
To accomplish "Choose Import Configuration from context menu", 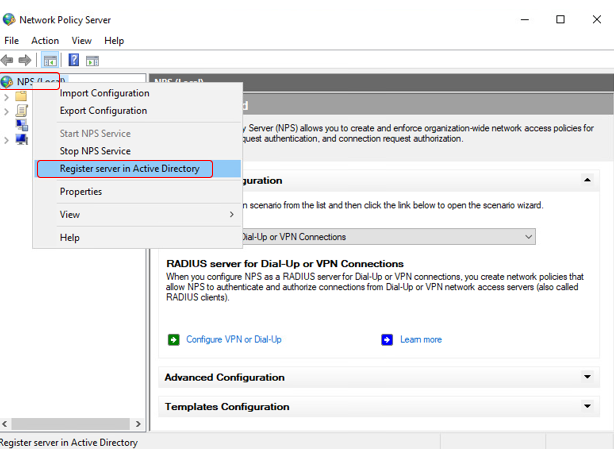I will pyautogui.click(x=137, y=93).
